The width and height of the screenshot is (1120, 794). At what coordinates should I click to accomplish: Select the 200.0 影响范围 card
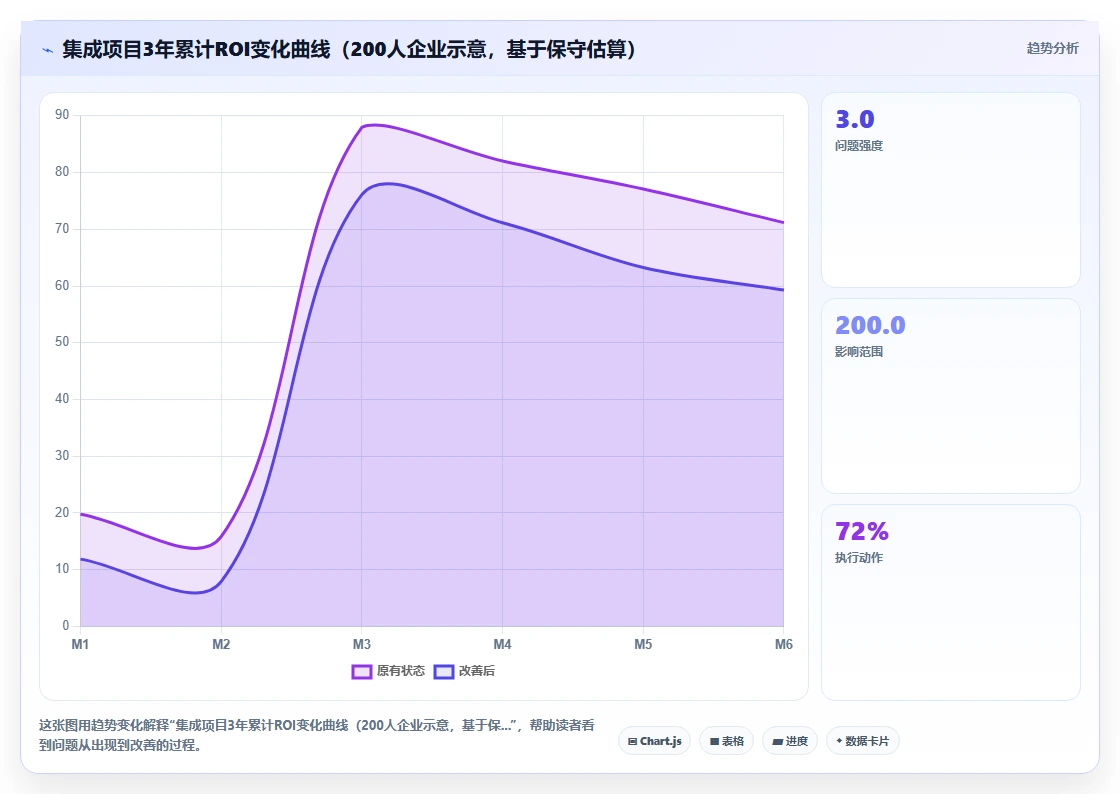point(951,396)
